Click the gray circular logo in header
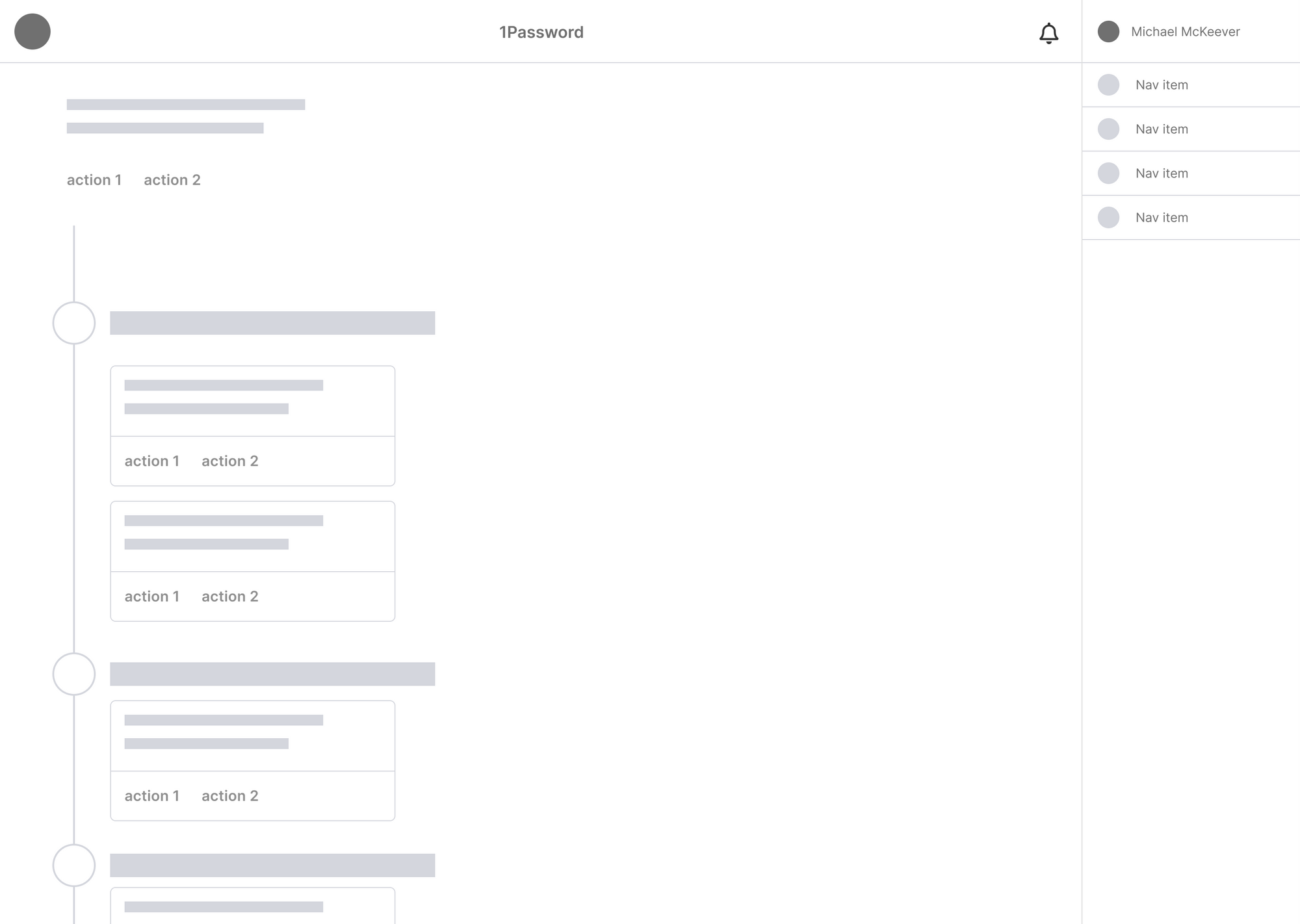 click(x=32, y=31)
